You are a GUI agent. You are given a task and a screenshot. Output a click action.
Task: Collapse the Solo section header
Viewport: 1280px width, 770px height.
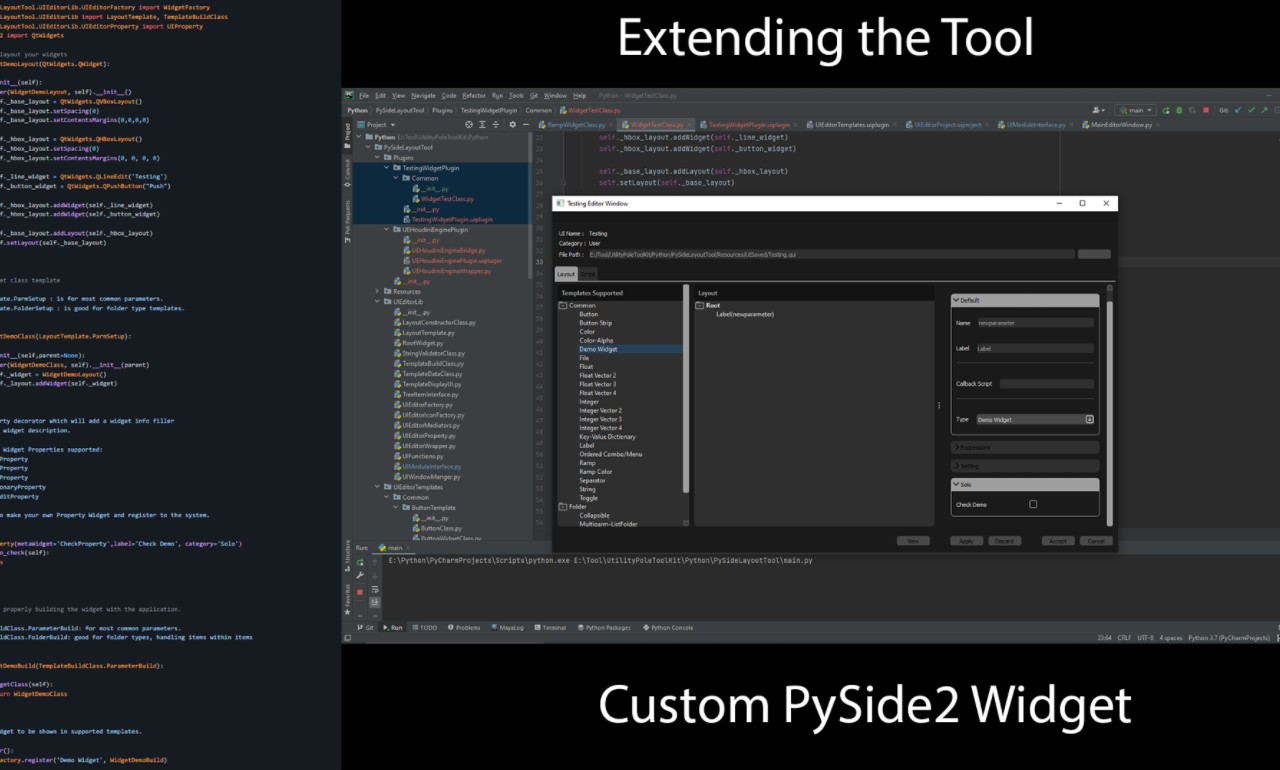pyautogui.click(x=956, y=484)
